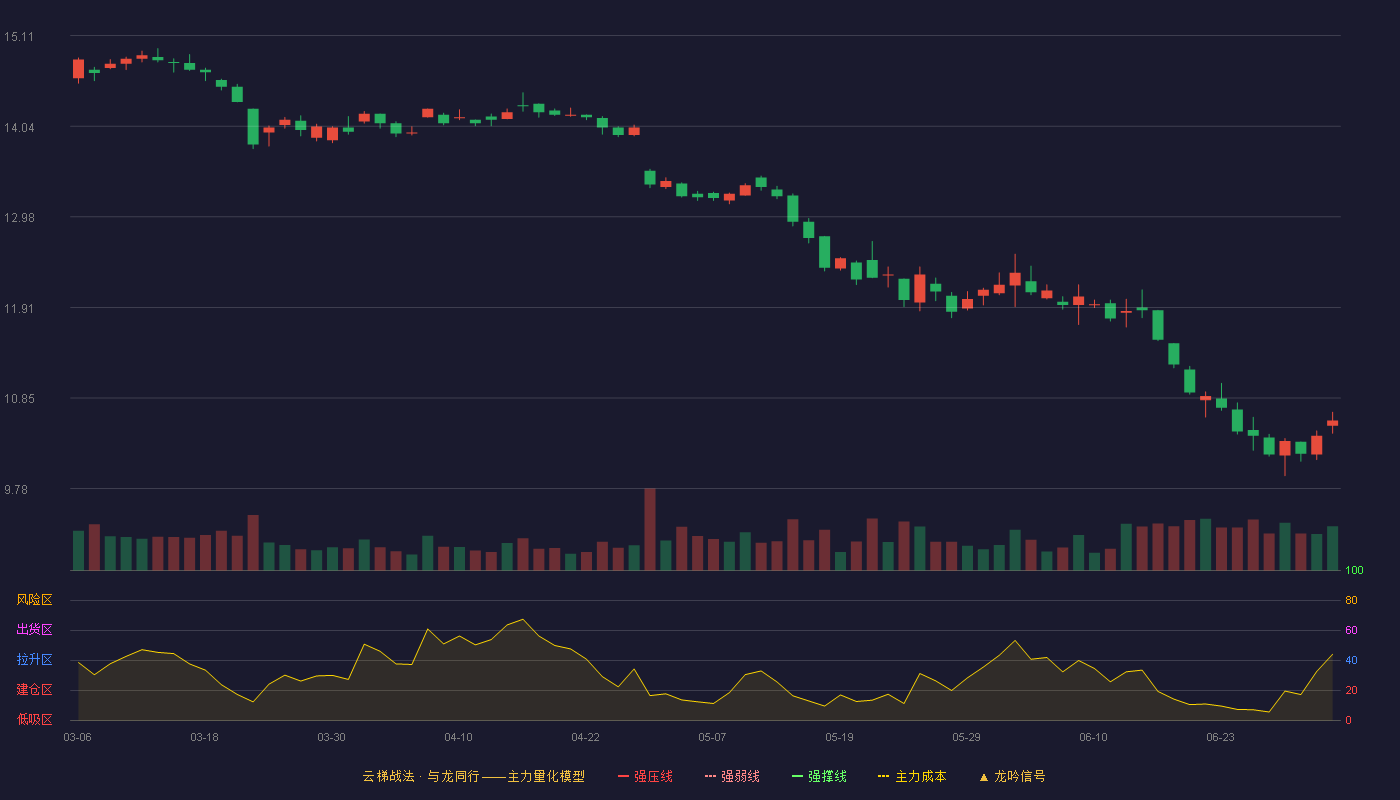Toggle the 强撑线 legend entry
1400x800 pixels.
[819, 776]
